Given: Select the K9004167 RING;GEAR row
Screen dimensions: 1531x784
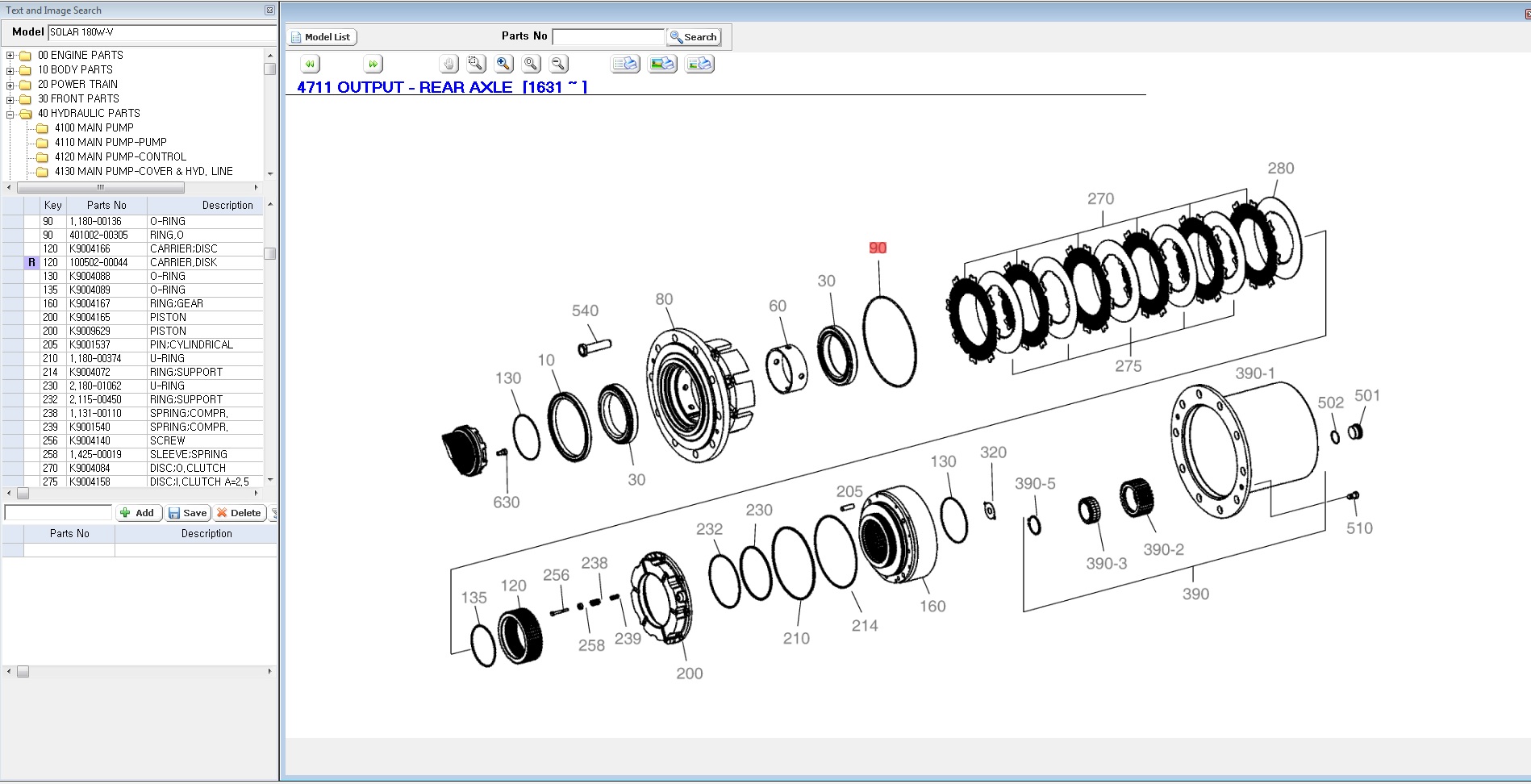Looking at the screenshot, I should click(x=133, y=304).
